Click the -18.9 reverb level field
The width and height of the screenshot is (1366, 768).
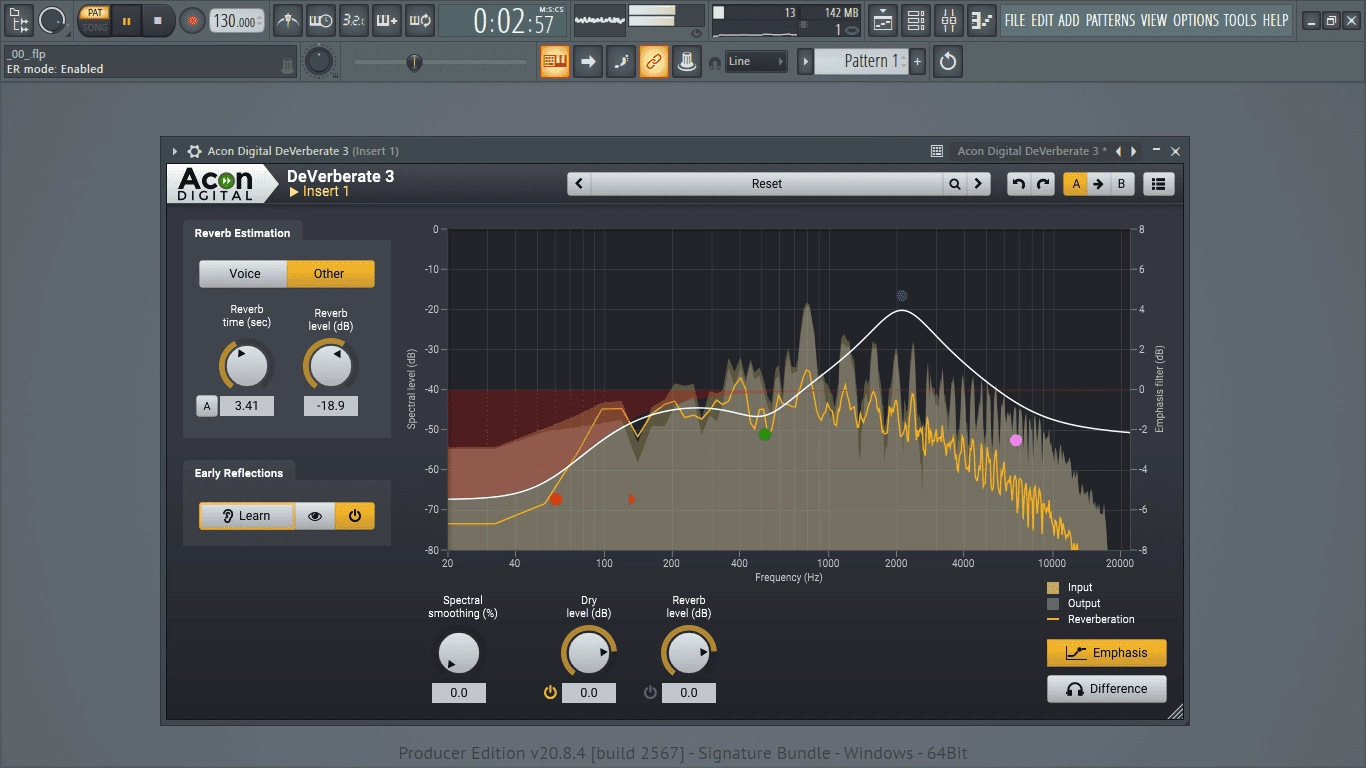pos(330,406)
